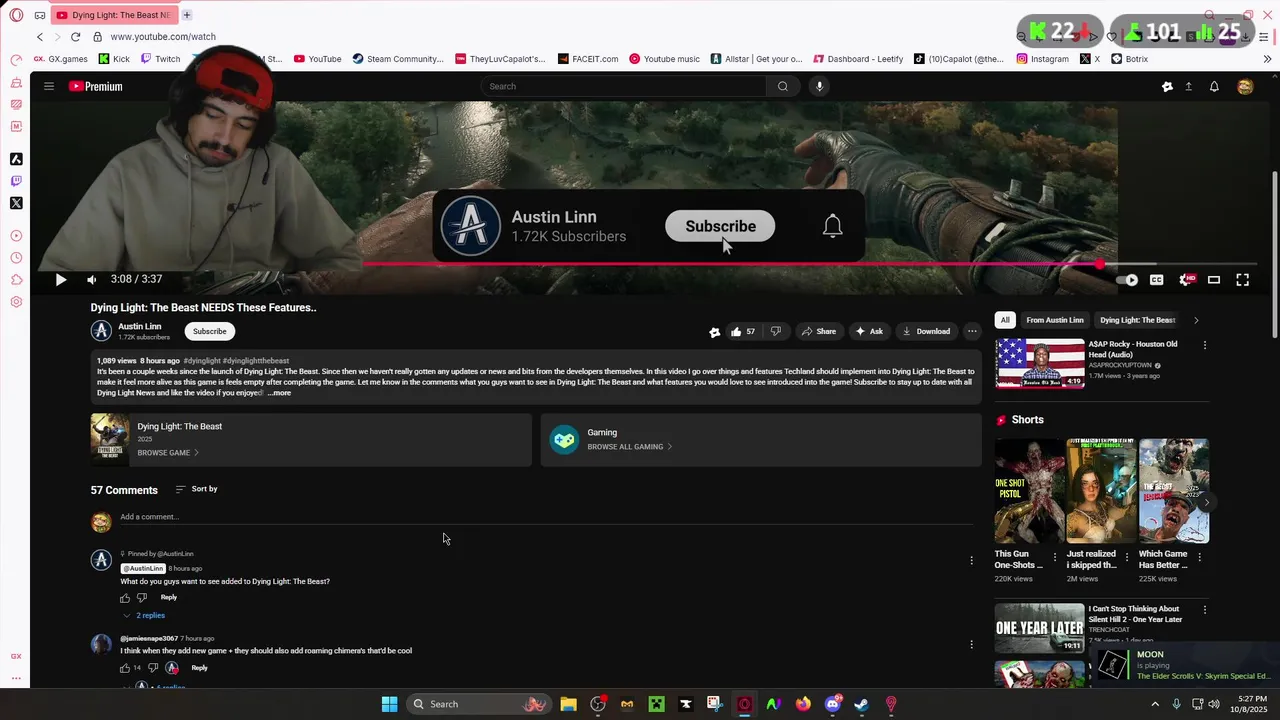This screenshot has width=1280, height=720.
Task: Open the ASAP Rocky Houston Old Head thumbnail
Action: (1039, 363)
